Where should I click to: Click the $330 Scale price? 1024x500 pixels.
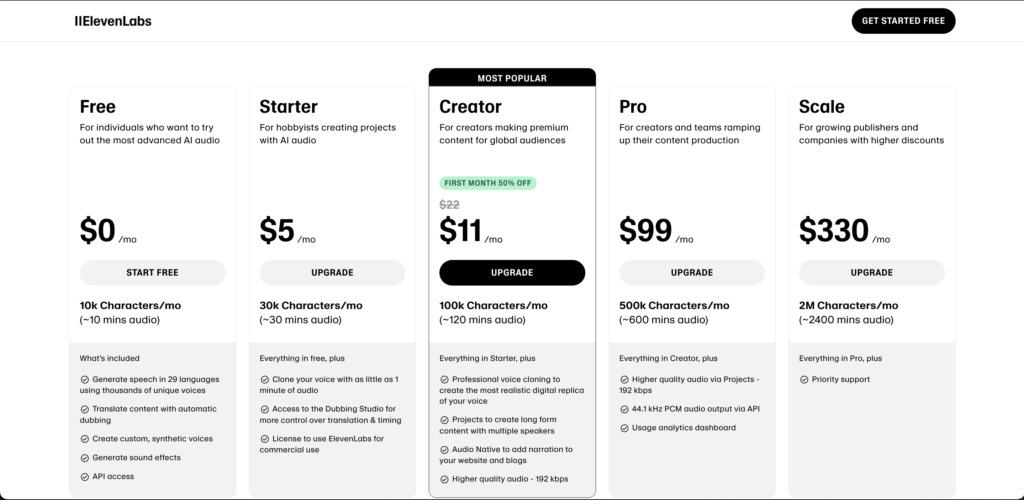pyautogui.click(x=833, y=231)
